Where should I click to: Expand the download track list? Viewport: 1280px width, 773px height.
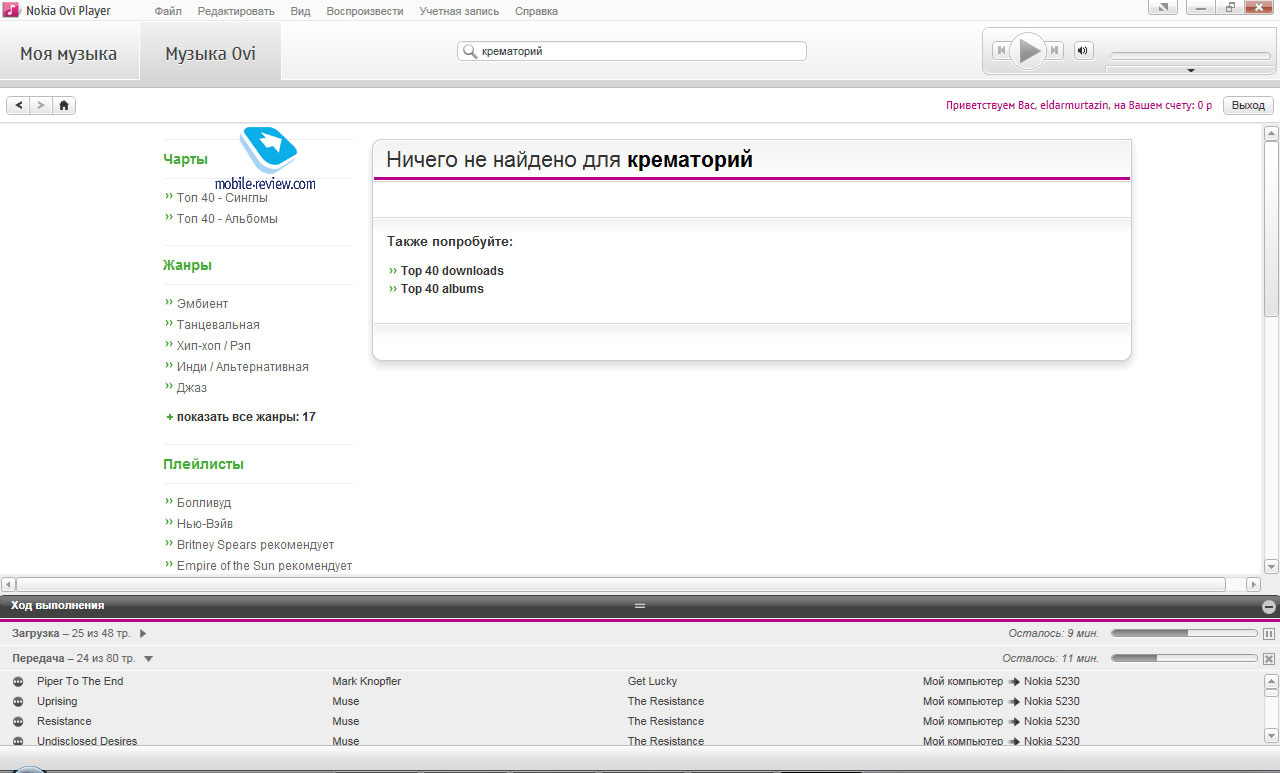[143, 633]
